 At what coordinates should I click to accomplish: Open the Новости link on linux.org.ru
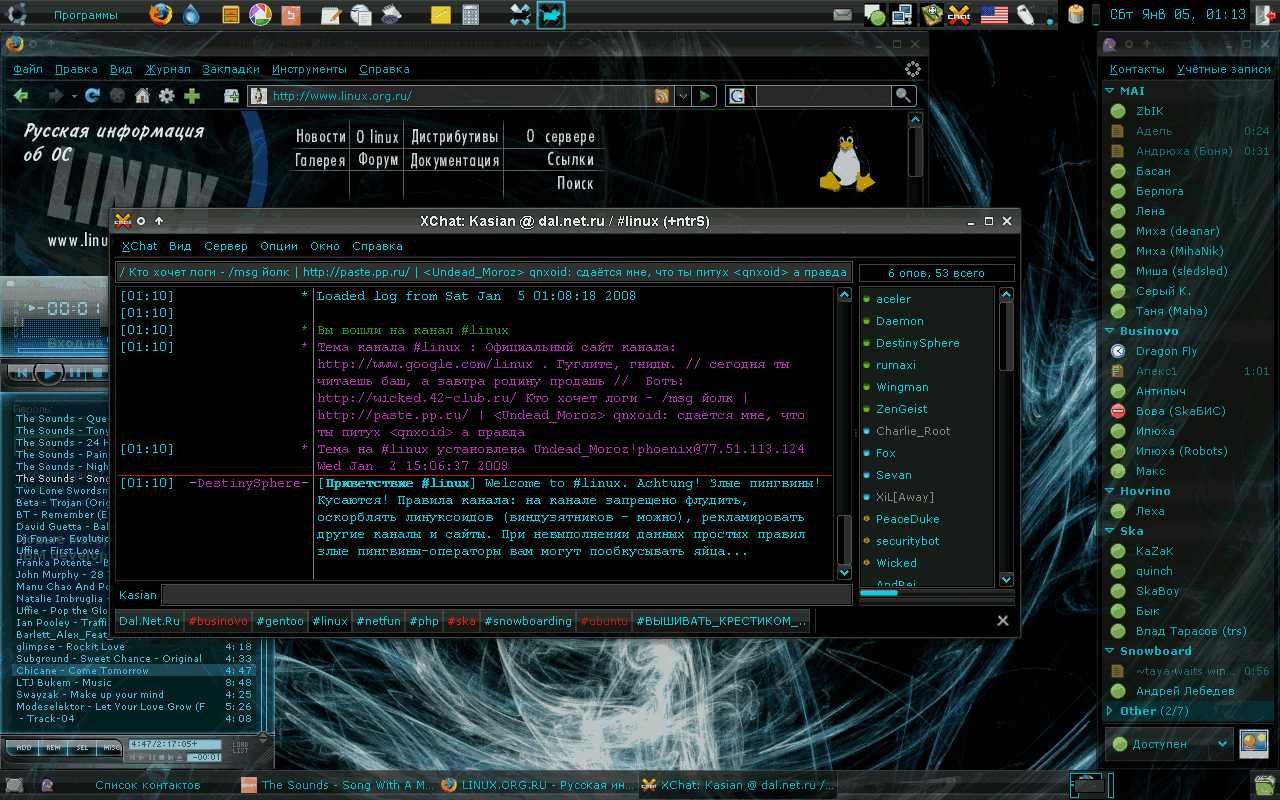(x=320, y=137)
